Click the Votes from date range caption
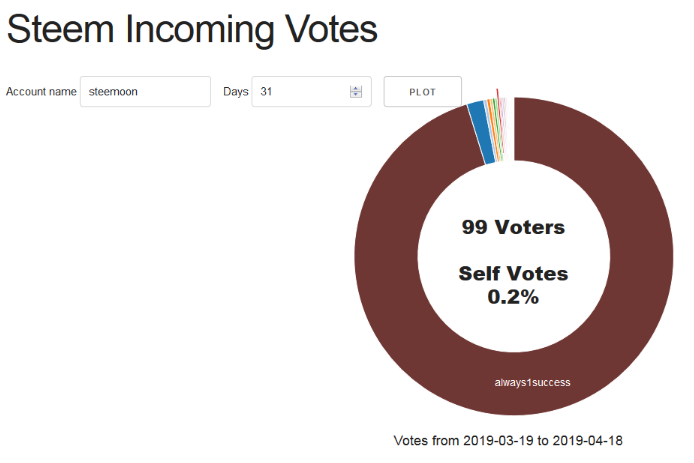694x463 pixels. 508,441
